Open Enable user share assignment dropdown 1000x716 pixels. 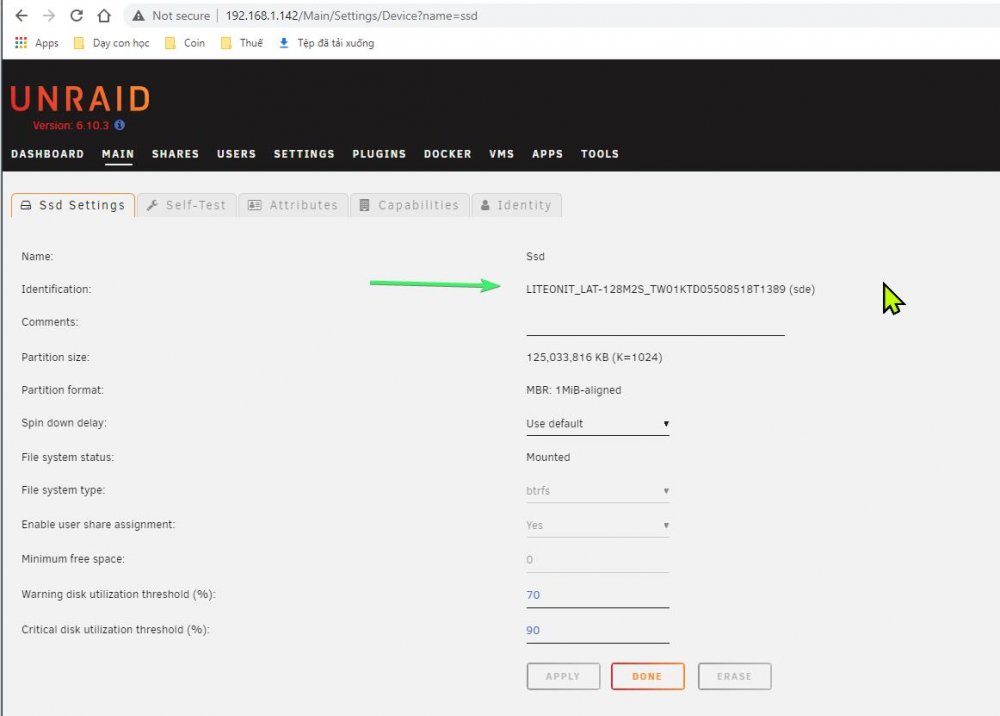tap(598, 525)
